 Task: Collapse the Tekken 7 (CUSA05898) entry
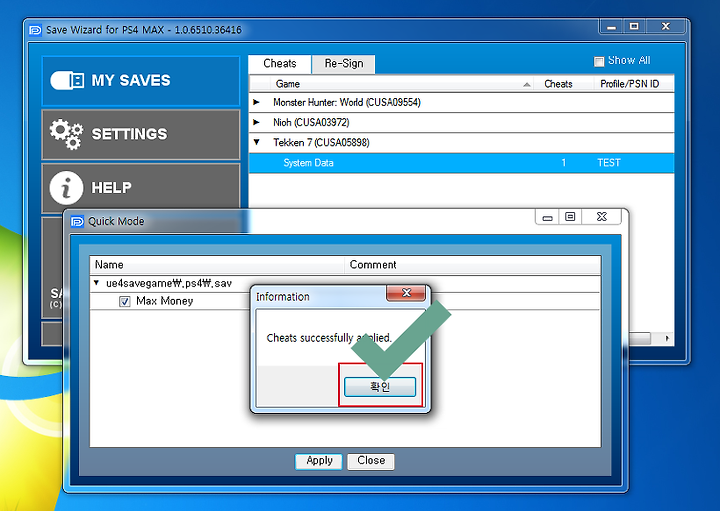(x=257, y=142)
